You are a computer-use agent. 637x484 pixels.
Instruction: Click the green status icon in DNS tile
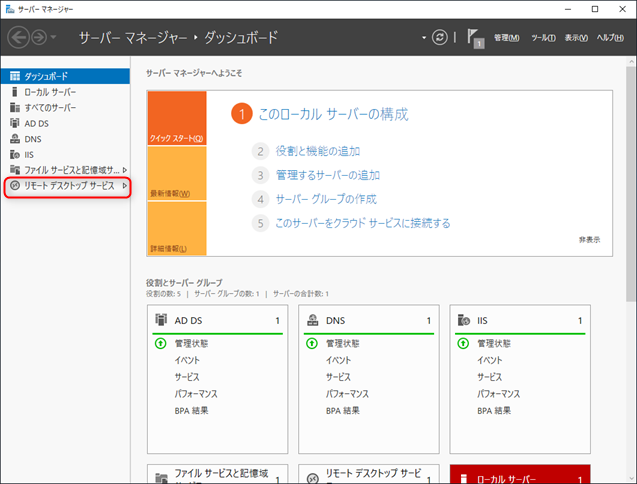point(312,344)
